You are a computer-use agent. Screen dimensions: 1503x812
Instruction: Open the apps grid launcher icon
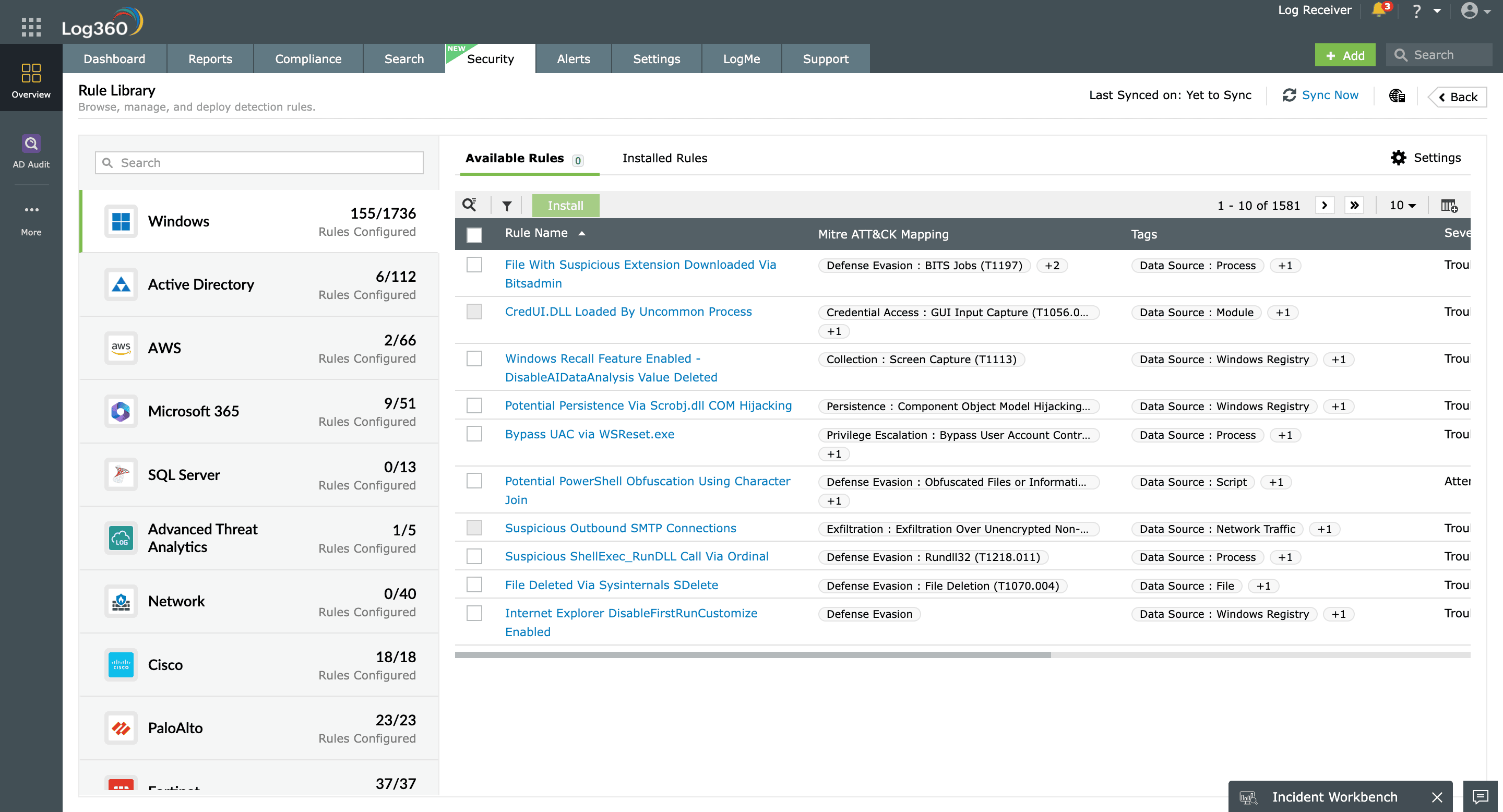click(x=31, y=27)
